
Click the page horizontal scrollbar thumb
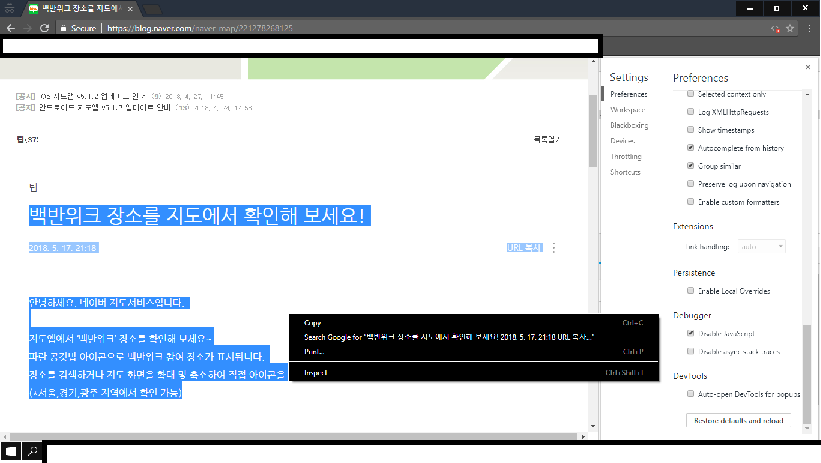coord(293,436)
